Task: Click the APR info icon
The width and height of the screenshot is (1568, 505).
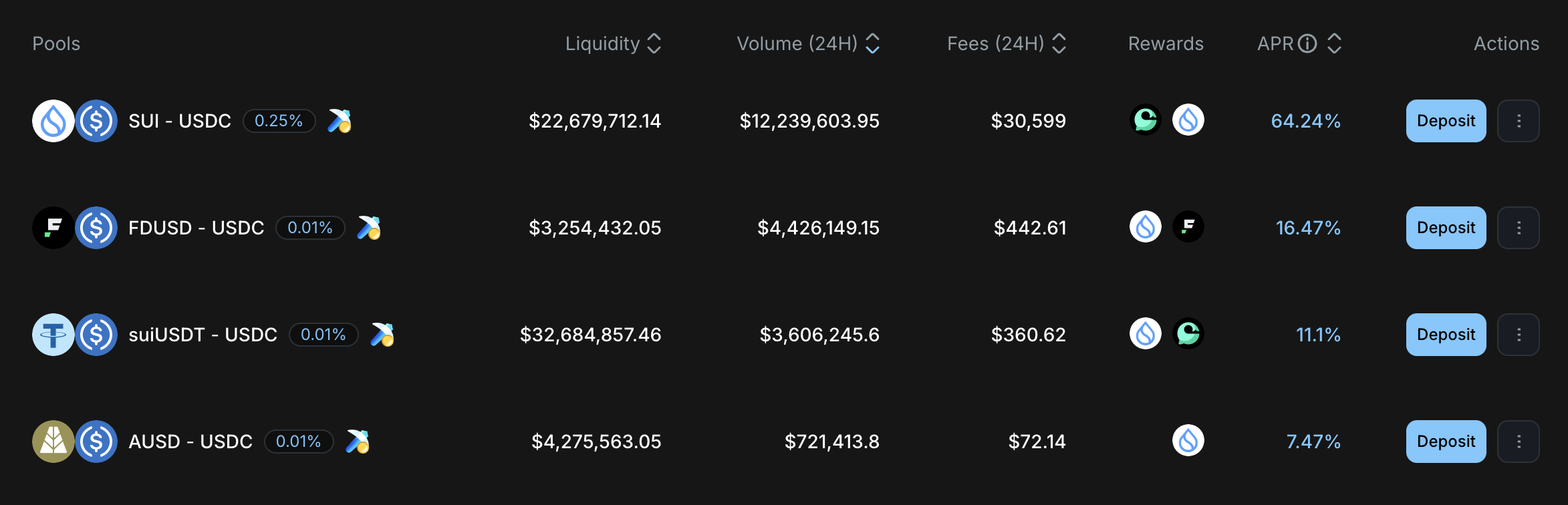Action: [x=1307, y=43]
